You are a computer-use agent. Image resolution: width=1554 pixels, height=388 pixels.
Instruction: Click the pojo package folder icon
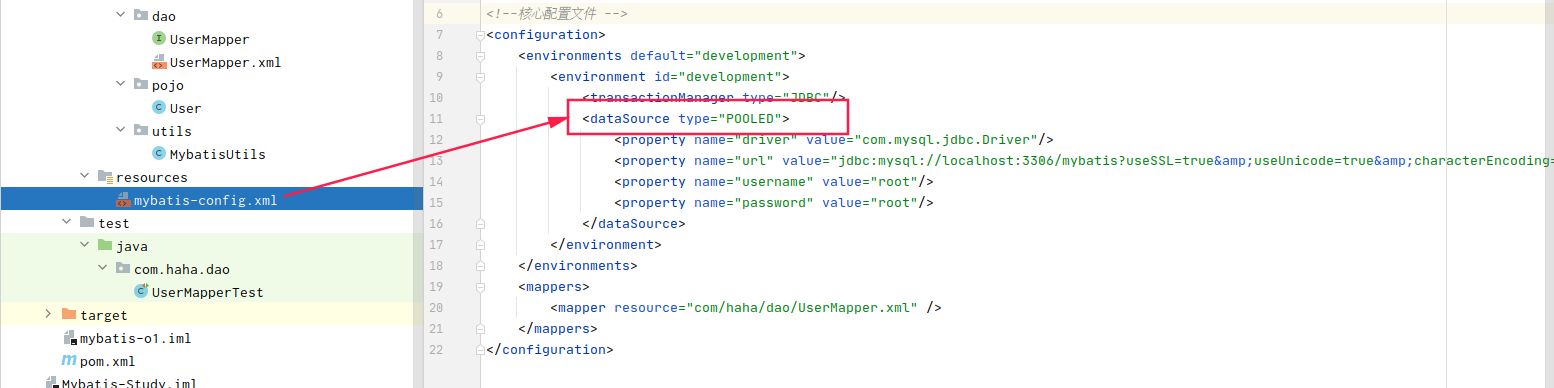(140, 85)
